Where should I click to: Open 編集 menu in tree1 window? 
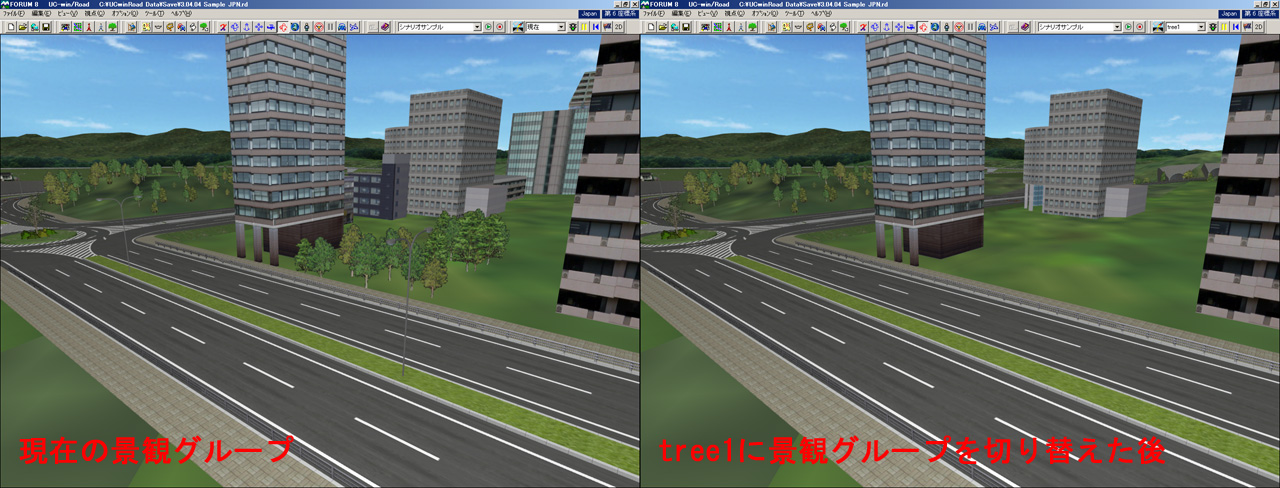(x=681, y=14)
